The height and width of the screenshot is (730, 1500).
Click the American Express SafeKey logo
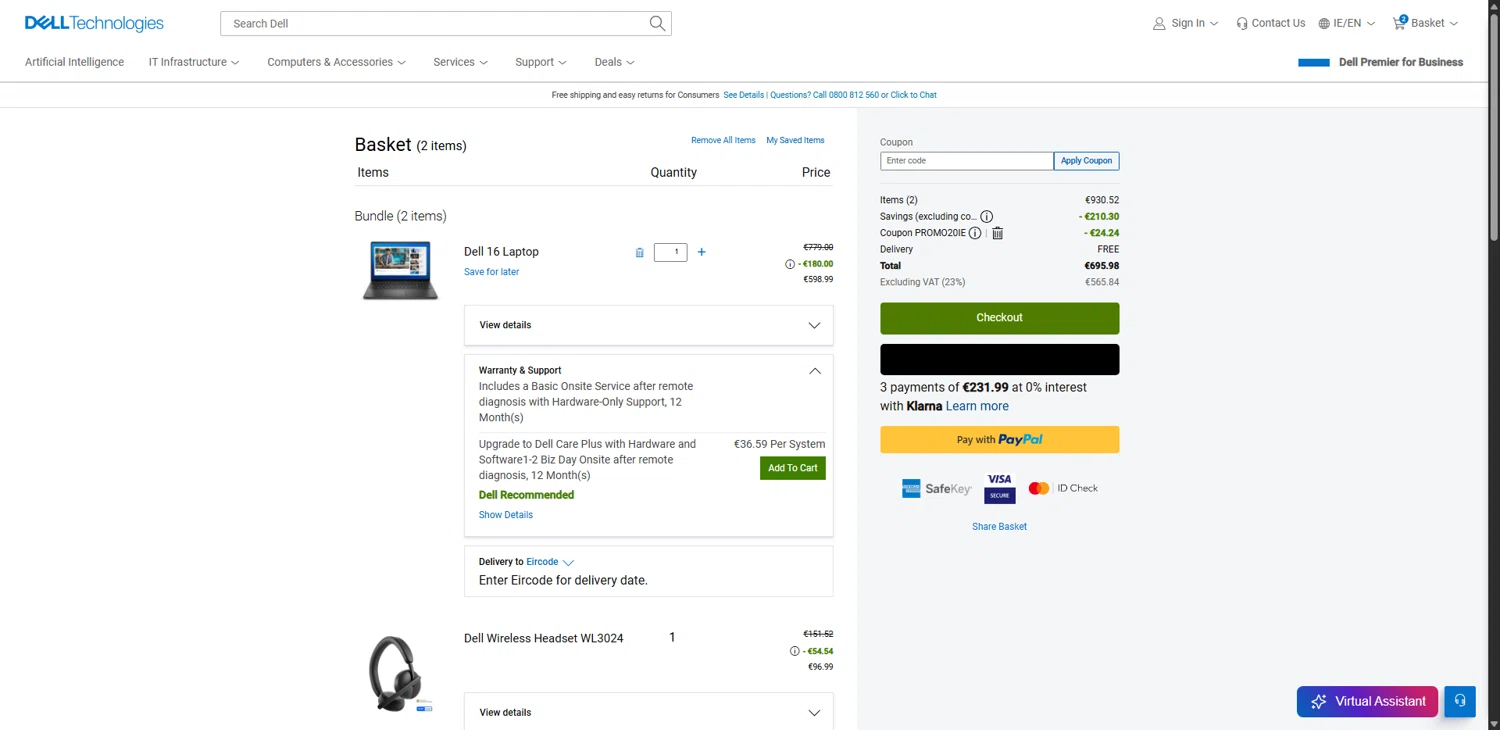pos(936,488)
